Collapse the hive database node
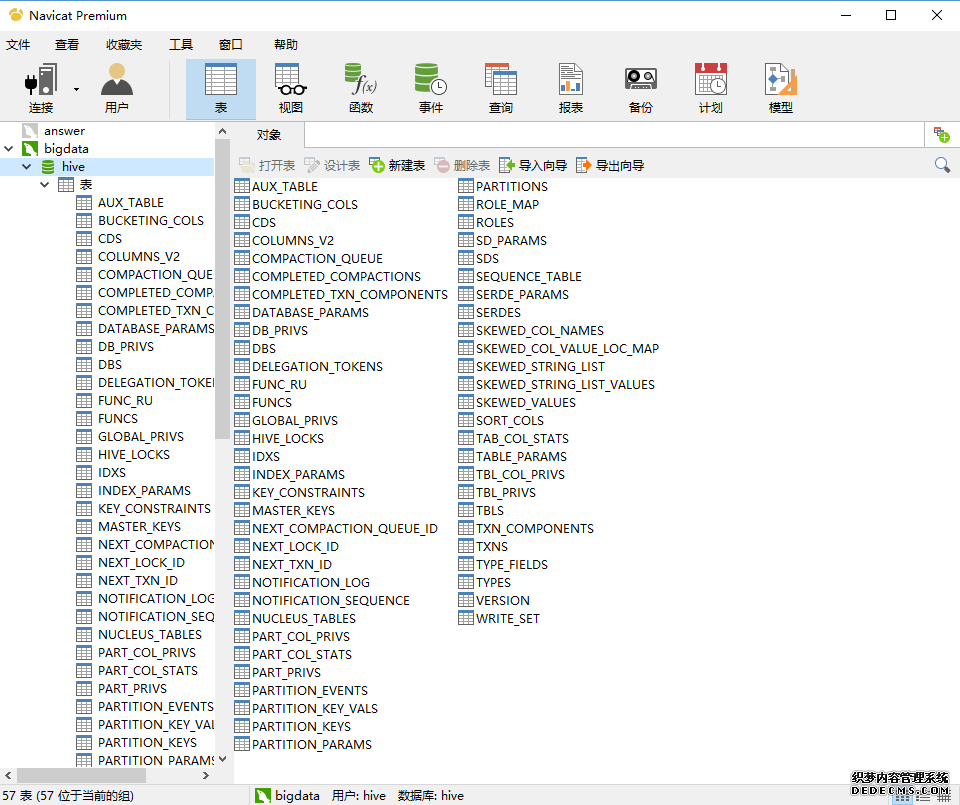The image size is (960, 805). [27, 167]
